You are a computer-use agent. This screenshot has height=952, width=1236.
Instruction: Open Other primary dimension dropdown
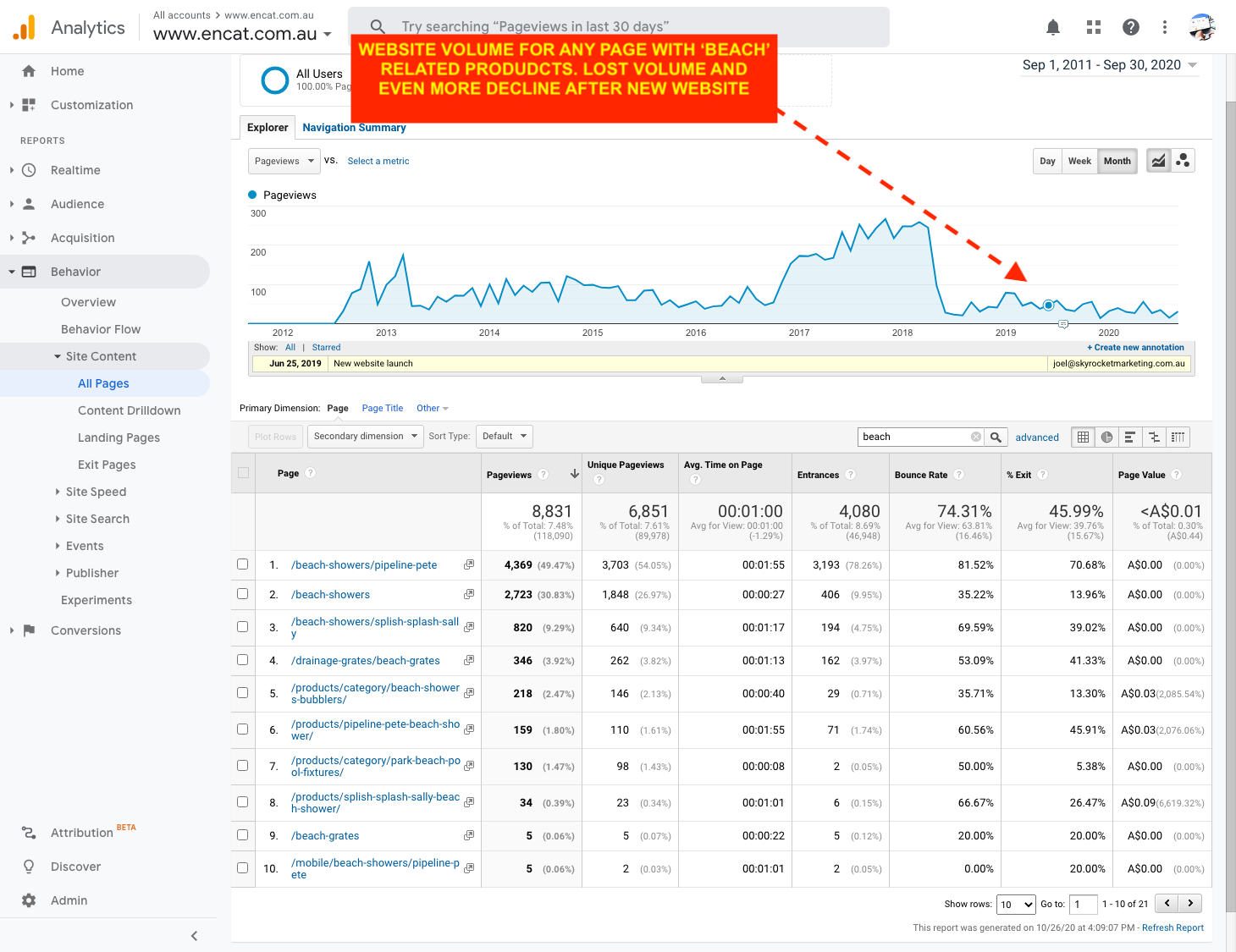click(x=432, y=408)
